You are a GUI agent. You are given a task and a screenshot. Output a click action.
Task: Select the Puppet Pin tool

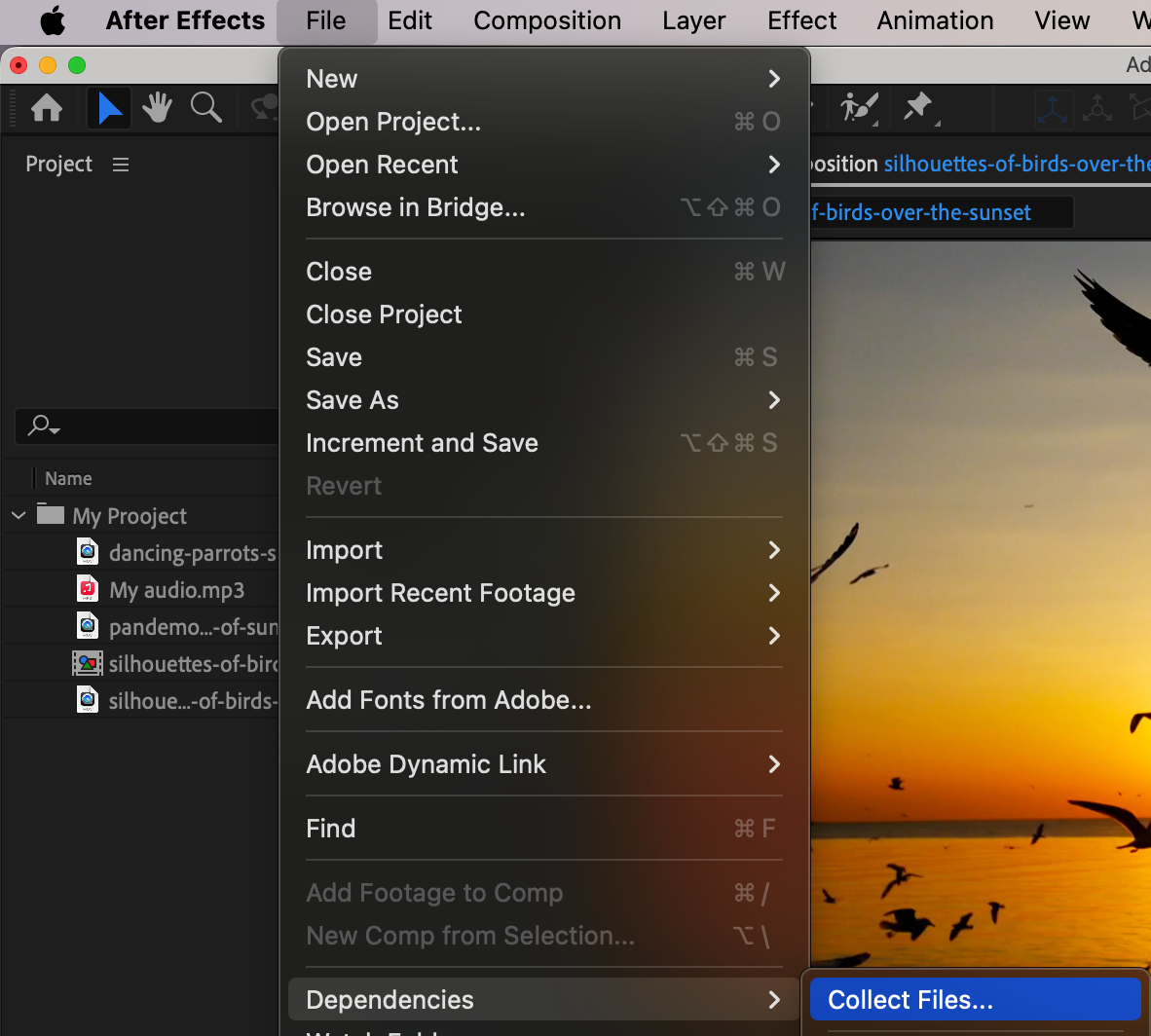point(917,108)
